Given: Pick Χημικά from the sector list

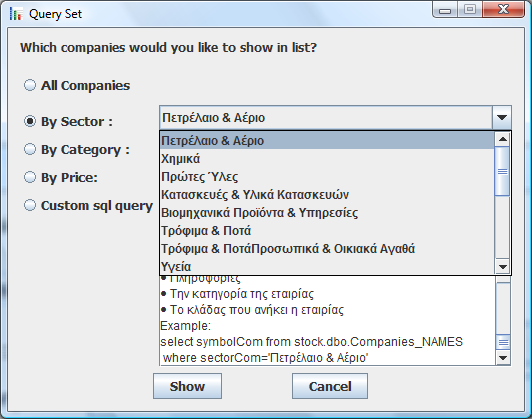Looking at the screenshot, I should click(327, 158).
